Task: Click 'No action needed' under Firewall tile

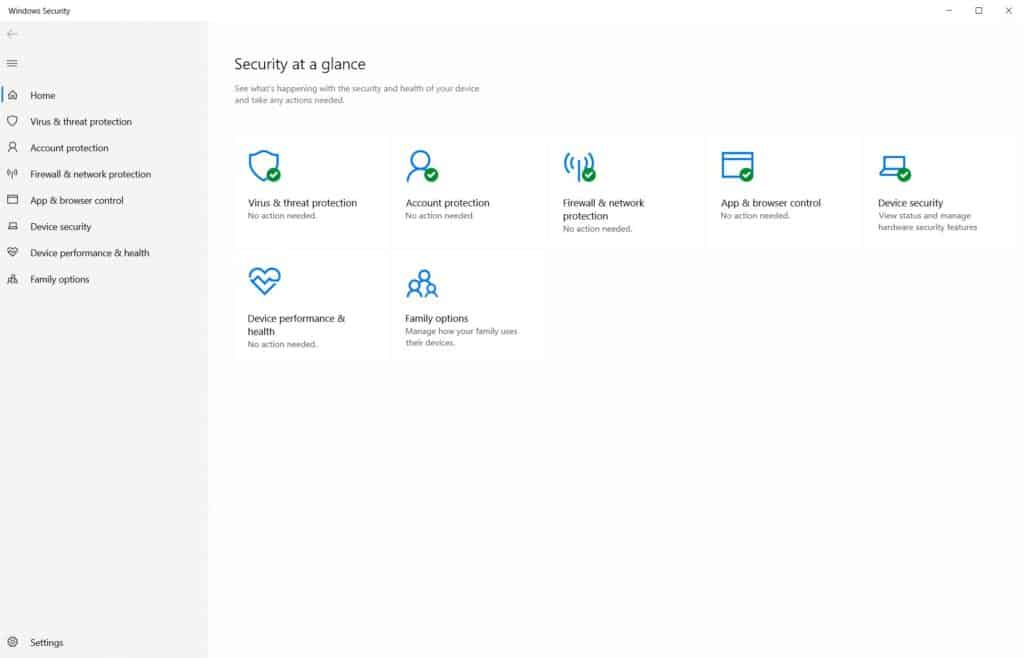Action: tap(598, 228)
